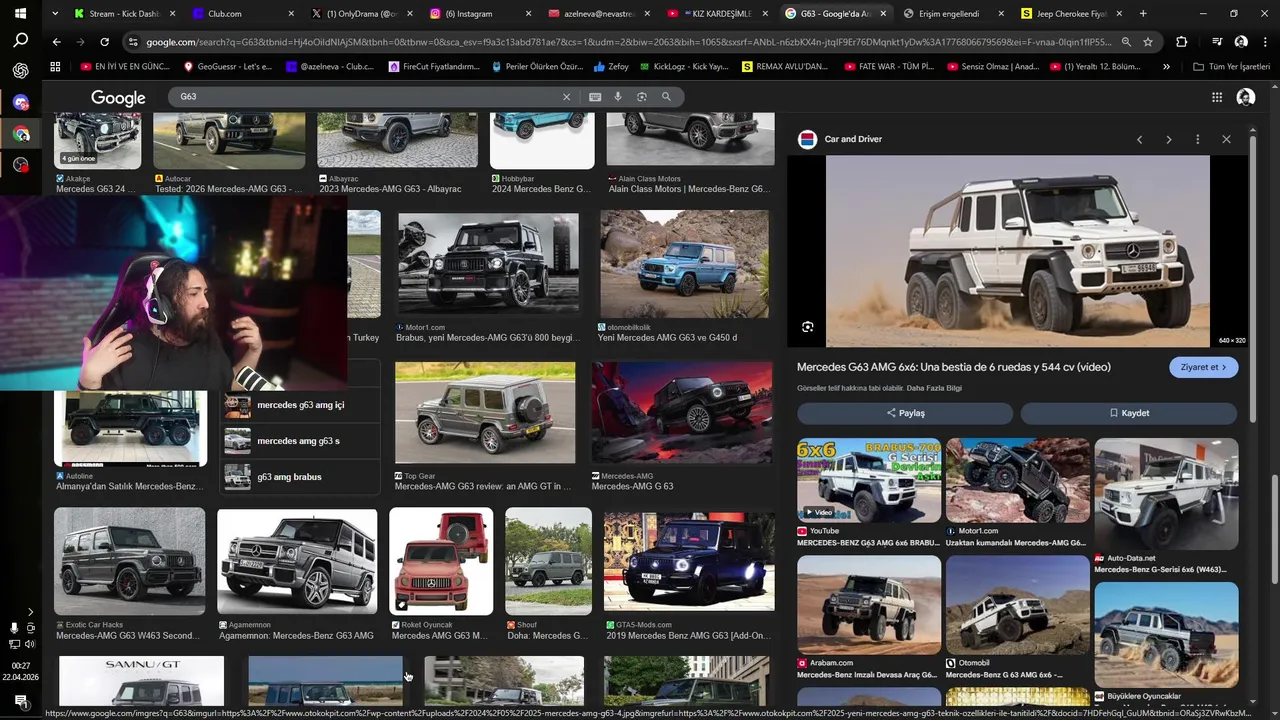The height and width of the screenshot is (720, 1280).
Task: Zoom control icon in address bar
Action: pyautogui.click(x=1126, y=42)
